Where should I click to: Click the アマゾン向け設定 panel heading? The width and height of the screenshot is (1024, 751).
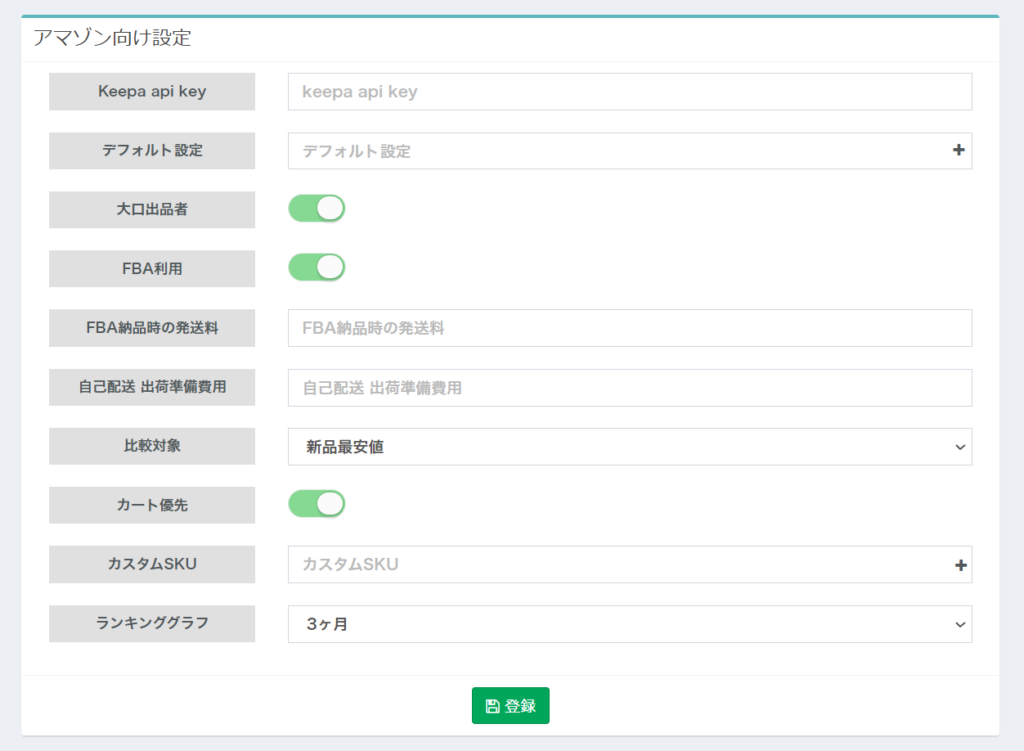click(112, 39)
